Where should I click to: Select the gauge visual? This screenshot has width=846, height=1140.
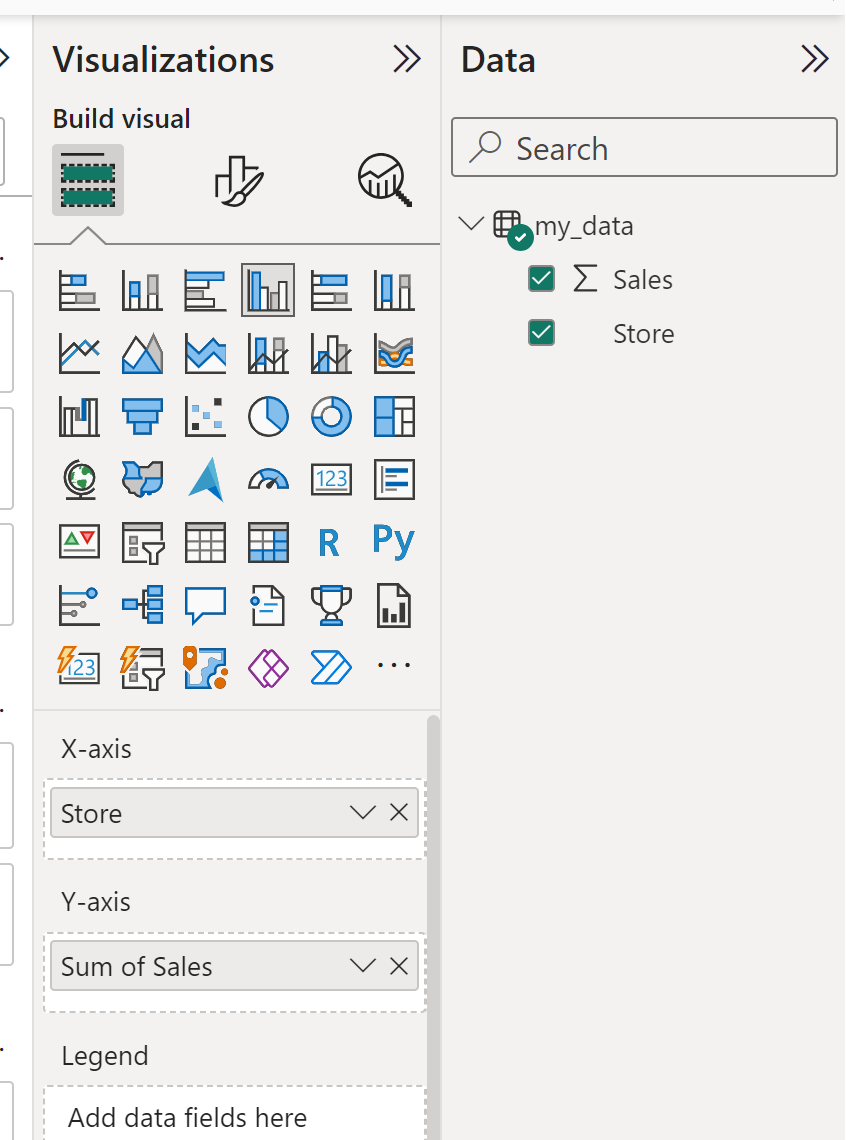(x=268, y=480)
